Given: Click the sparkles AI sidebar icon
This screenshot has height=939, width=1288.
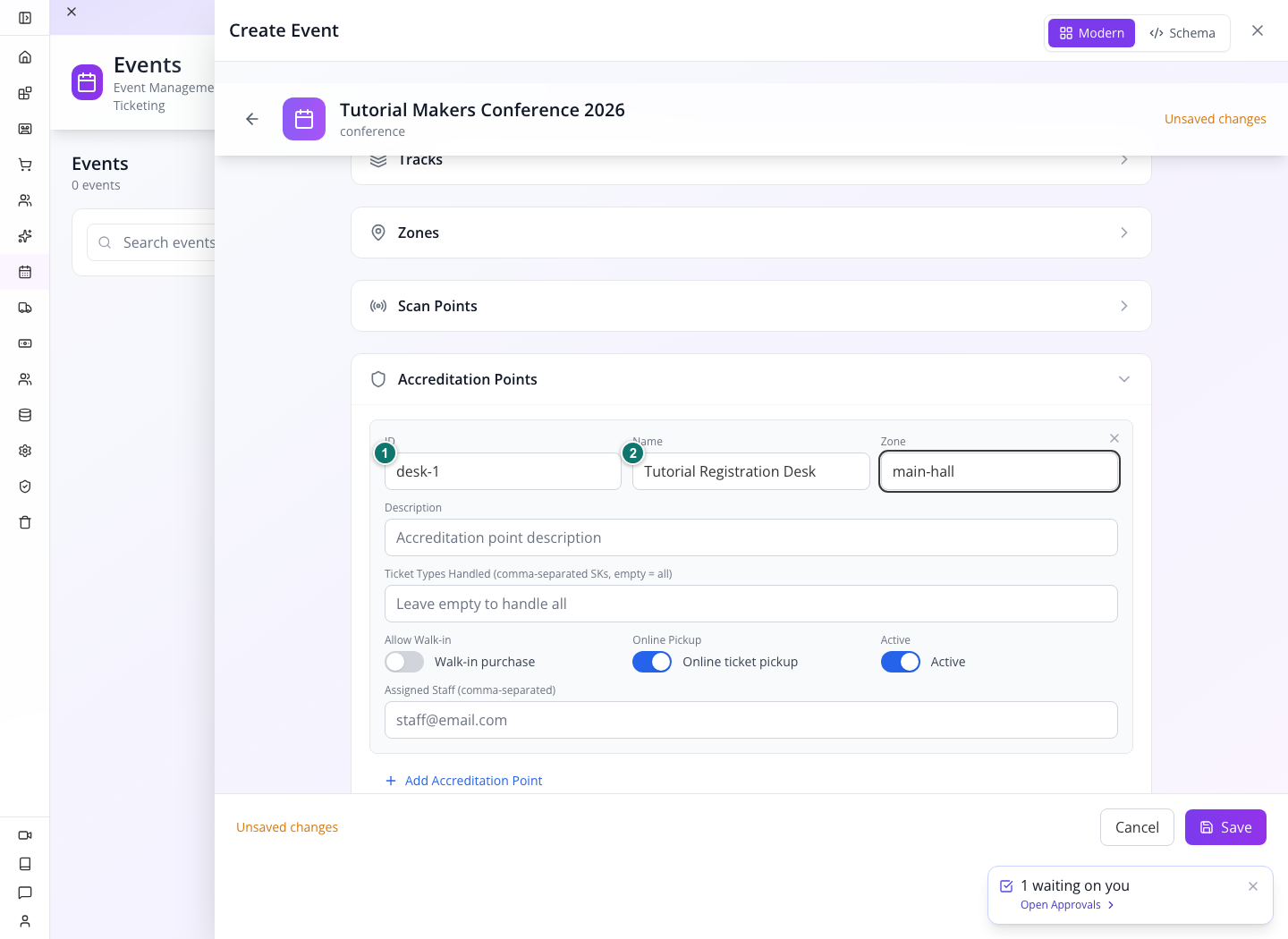Looking at the screenshot, I should click(25, 236).
